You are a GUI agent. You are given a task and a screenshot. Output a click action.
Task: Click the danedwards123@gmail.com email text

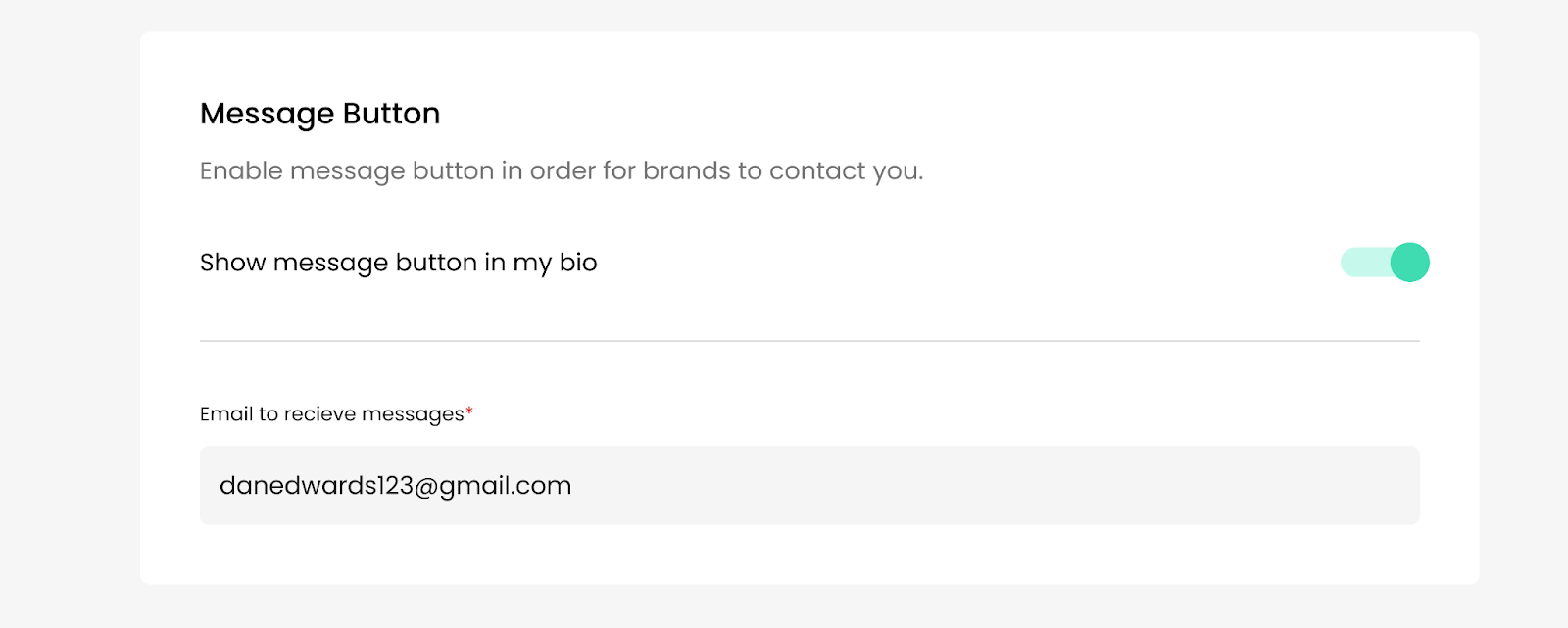tap(395, 486)
